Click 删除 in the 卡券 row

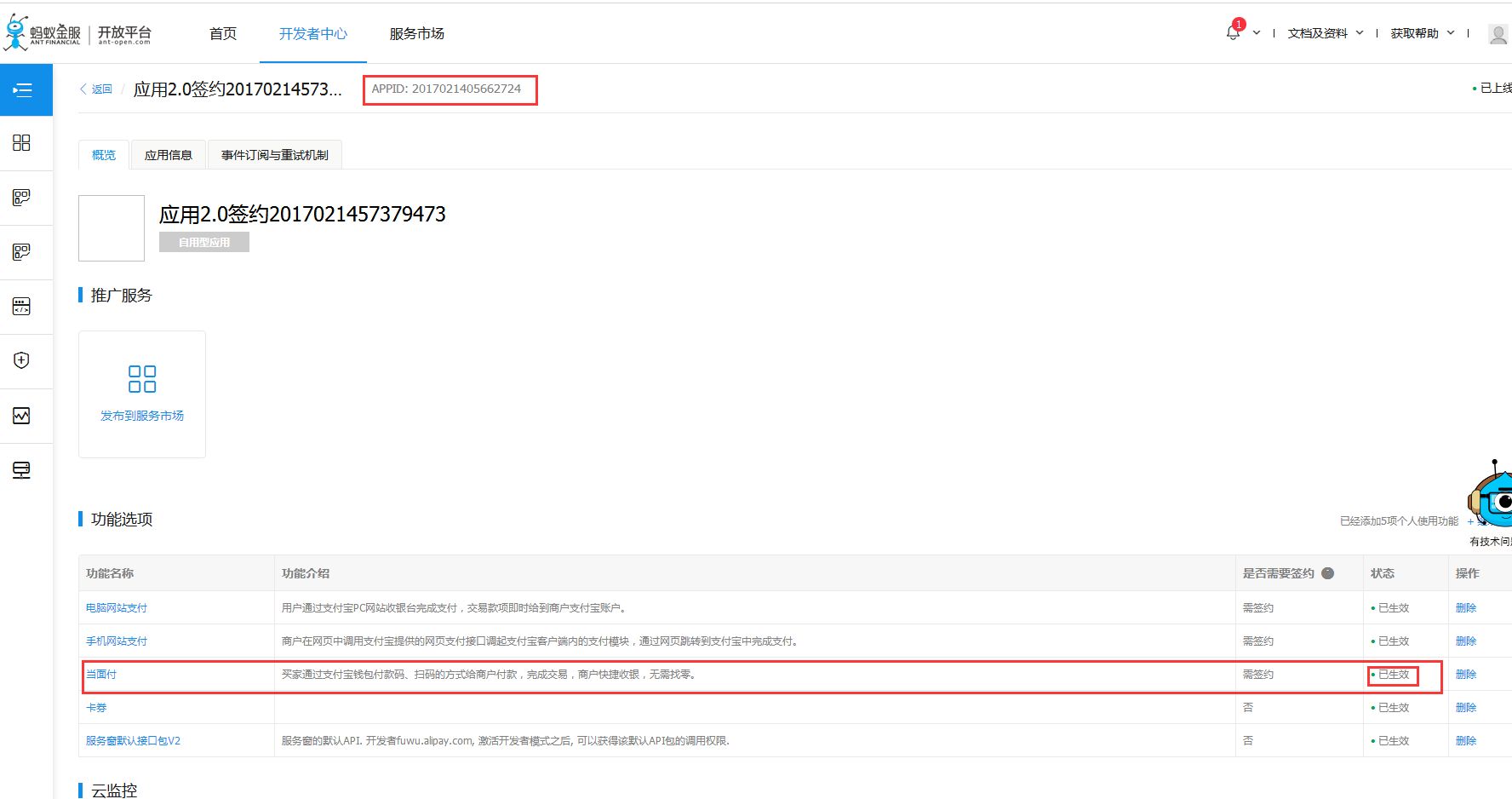[x=1466, y=708]
